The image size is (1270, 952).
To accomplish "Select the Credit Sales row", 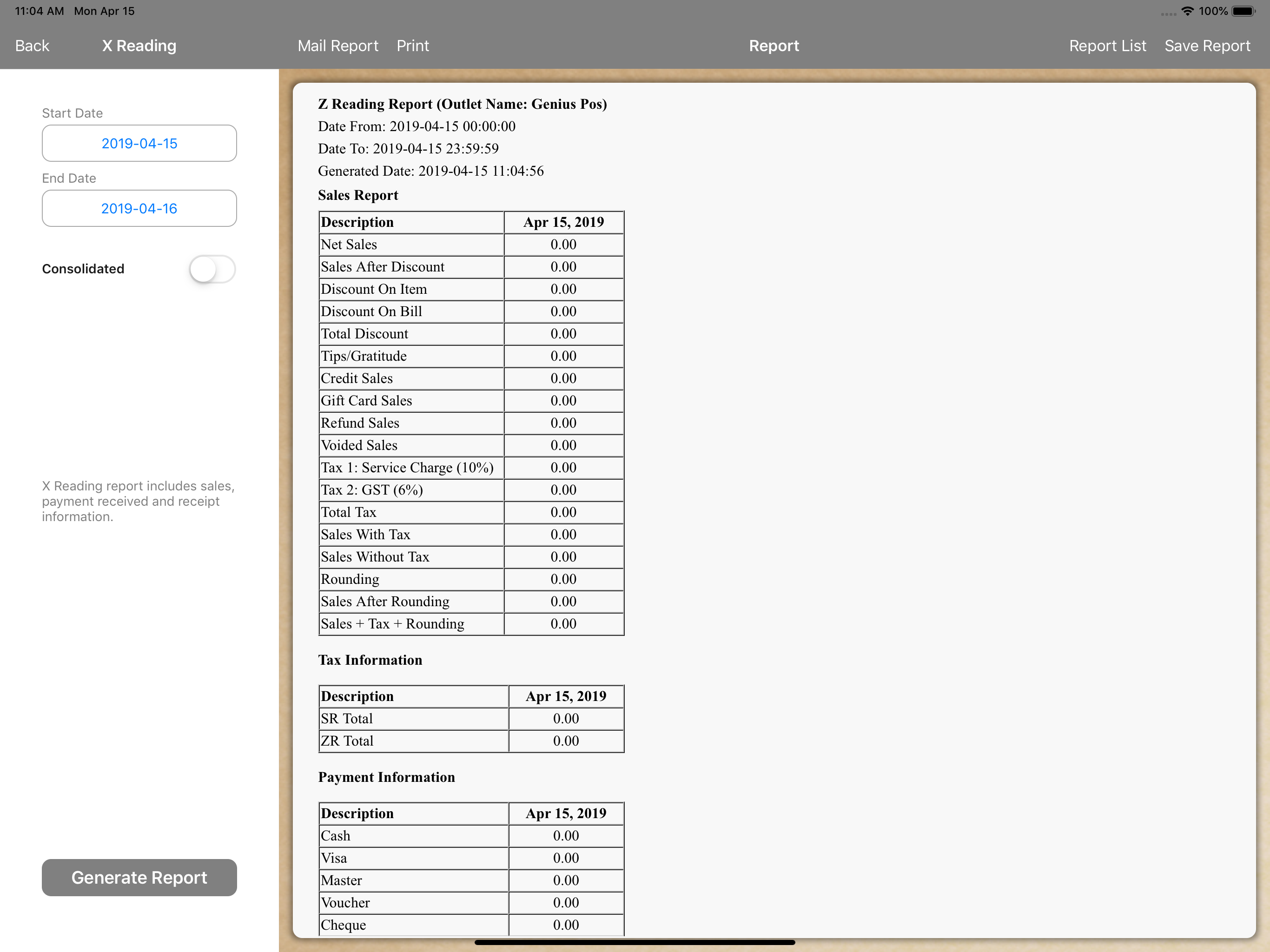I will (x=471, y=378).
